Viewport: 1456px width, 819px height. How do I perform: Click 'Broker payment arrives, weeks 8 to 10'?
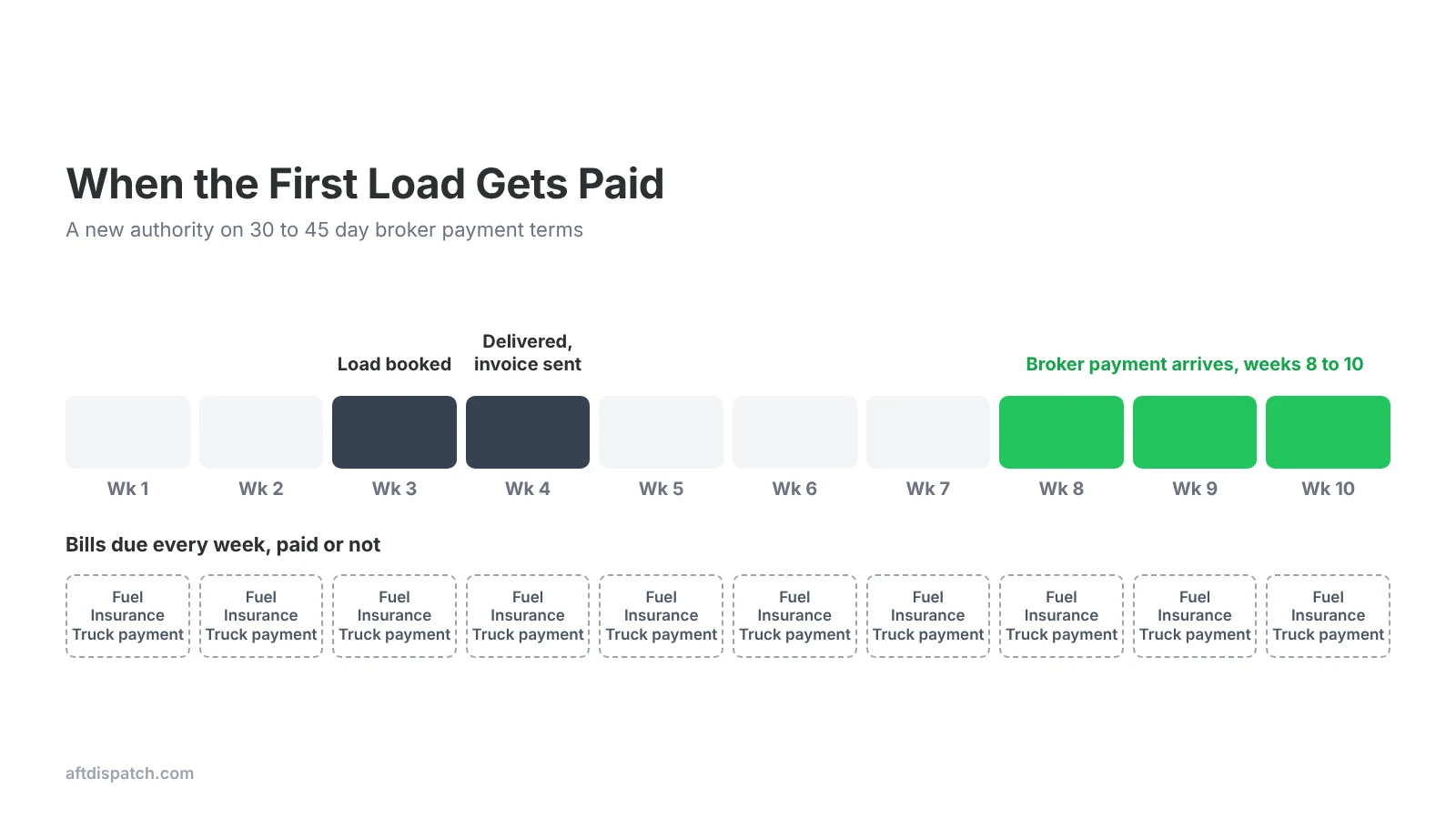coord(1195,364)
